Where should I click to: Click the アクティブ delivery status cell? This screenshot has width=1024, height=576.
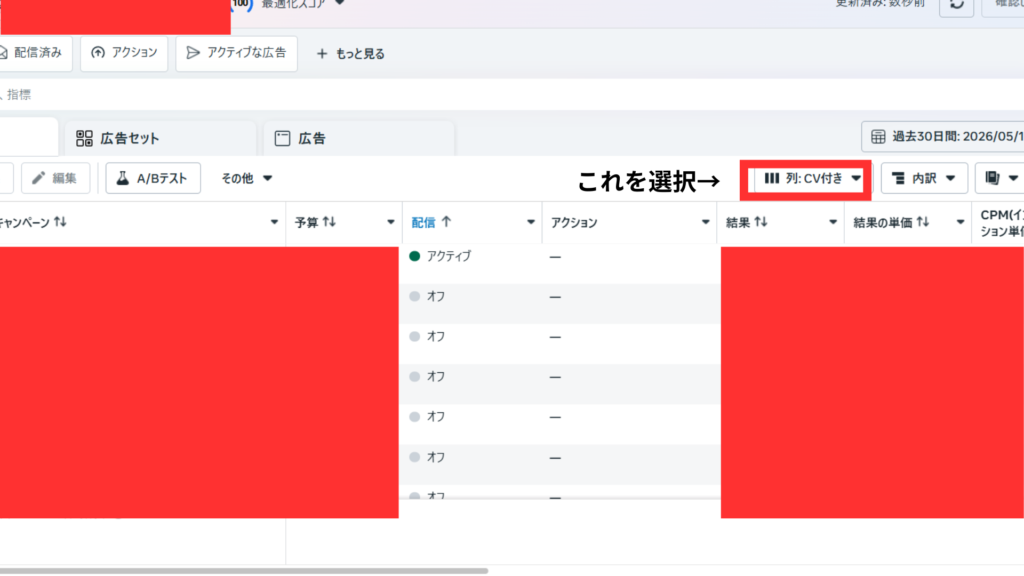[449, 257]
